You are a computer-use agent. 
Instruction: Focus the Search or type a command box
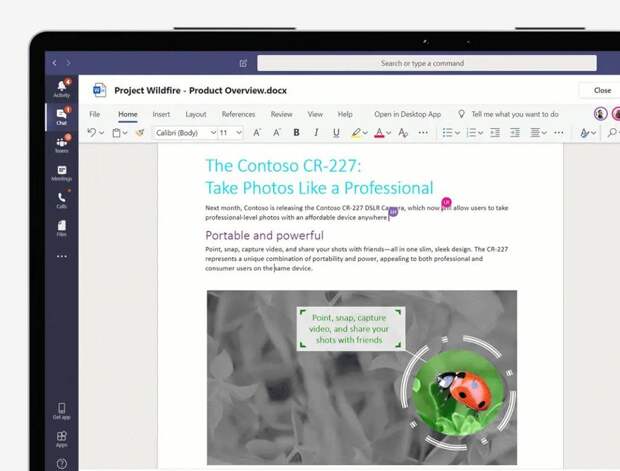click(427, 63)
